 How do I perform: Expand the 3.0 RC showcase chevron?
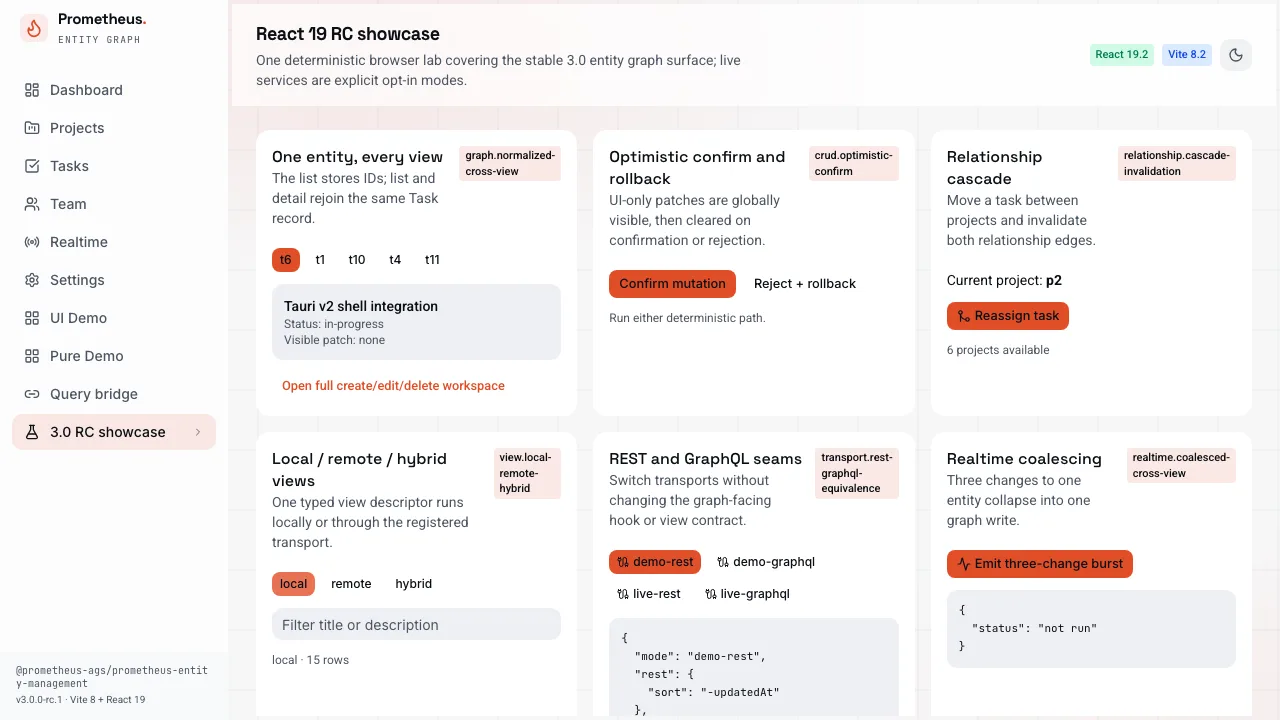pos(198,432)
